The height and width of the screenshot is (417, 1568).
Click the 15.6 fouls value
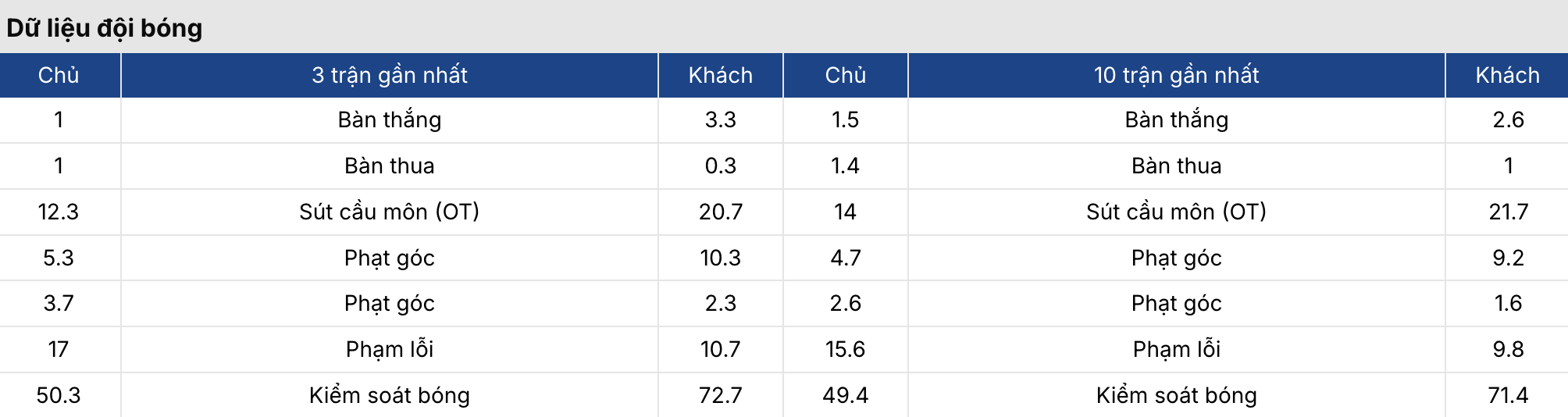[845, 349]
